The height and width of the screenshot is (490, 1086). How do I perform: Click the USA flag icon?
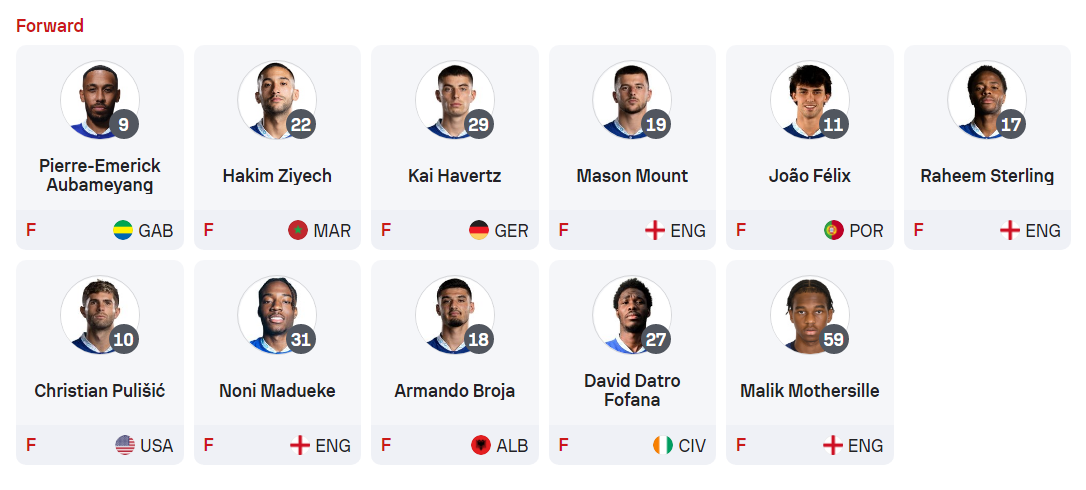point(125,445)
